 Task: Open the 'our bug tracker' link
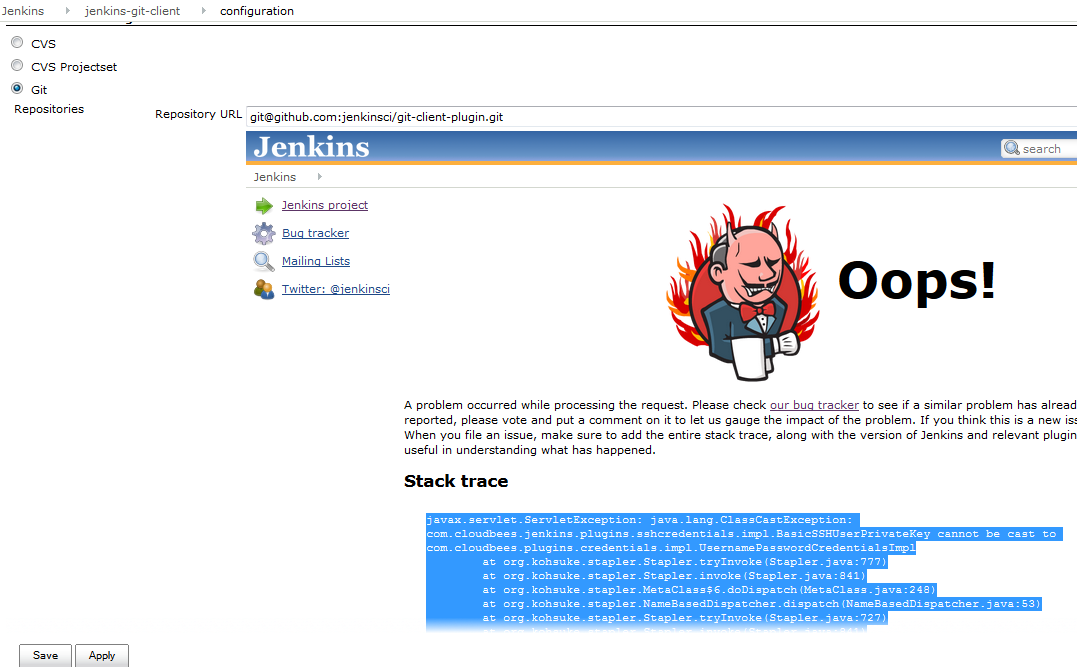pyautogui.click(x=814, y=405)
